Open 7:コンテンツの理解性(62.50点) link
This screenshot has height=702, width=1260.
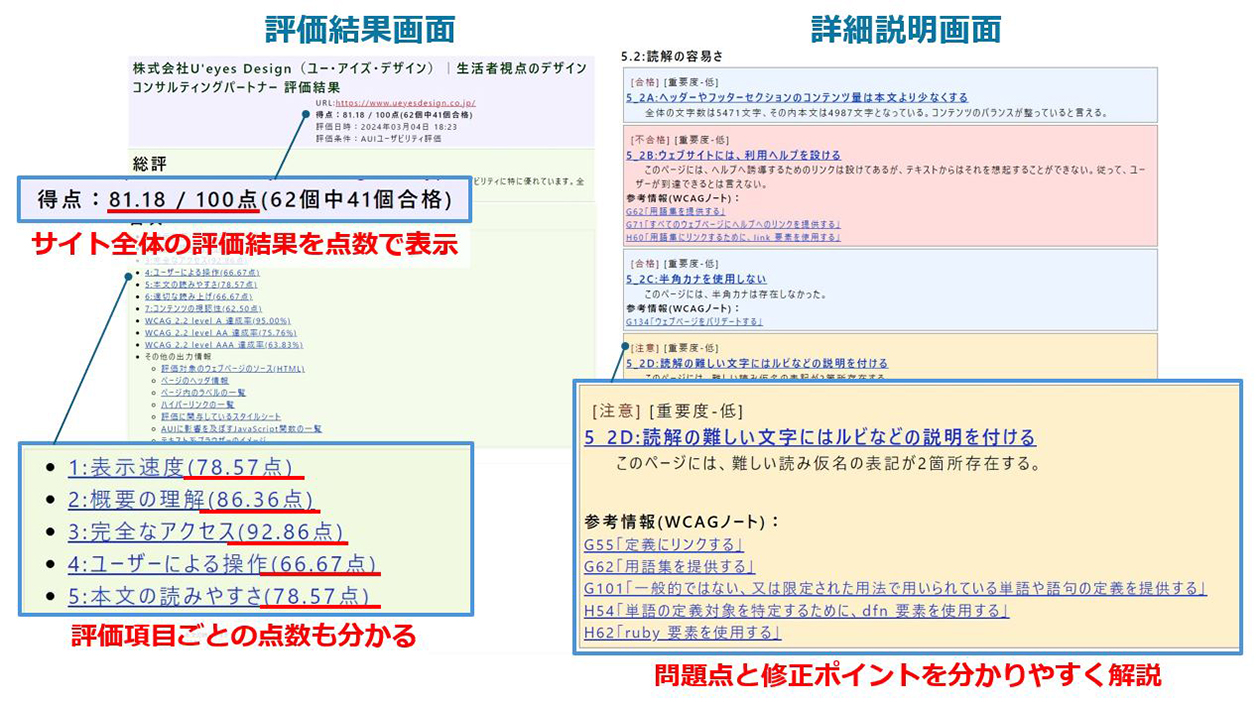point(203,309)
